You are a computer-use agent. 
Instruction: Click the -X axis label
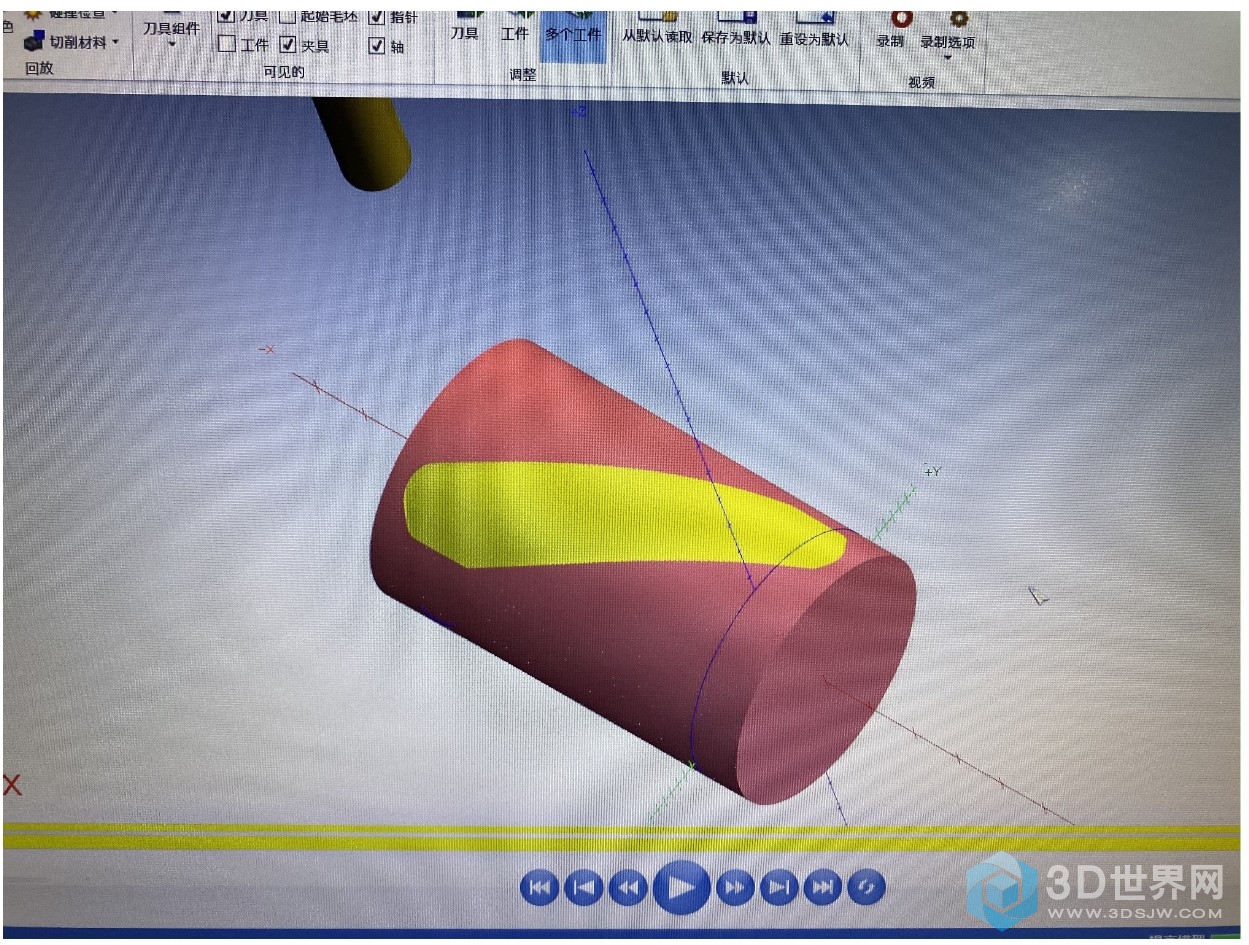[267, 349]
